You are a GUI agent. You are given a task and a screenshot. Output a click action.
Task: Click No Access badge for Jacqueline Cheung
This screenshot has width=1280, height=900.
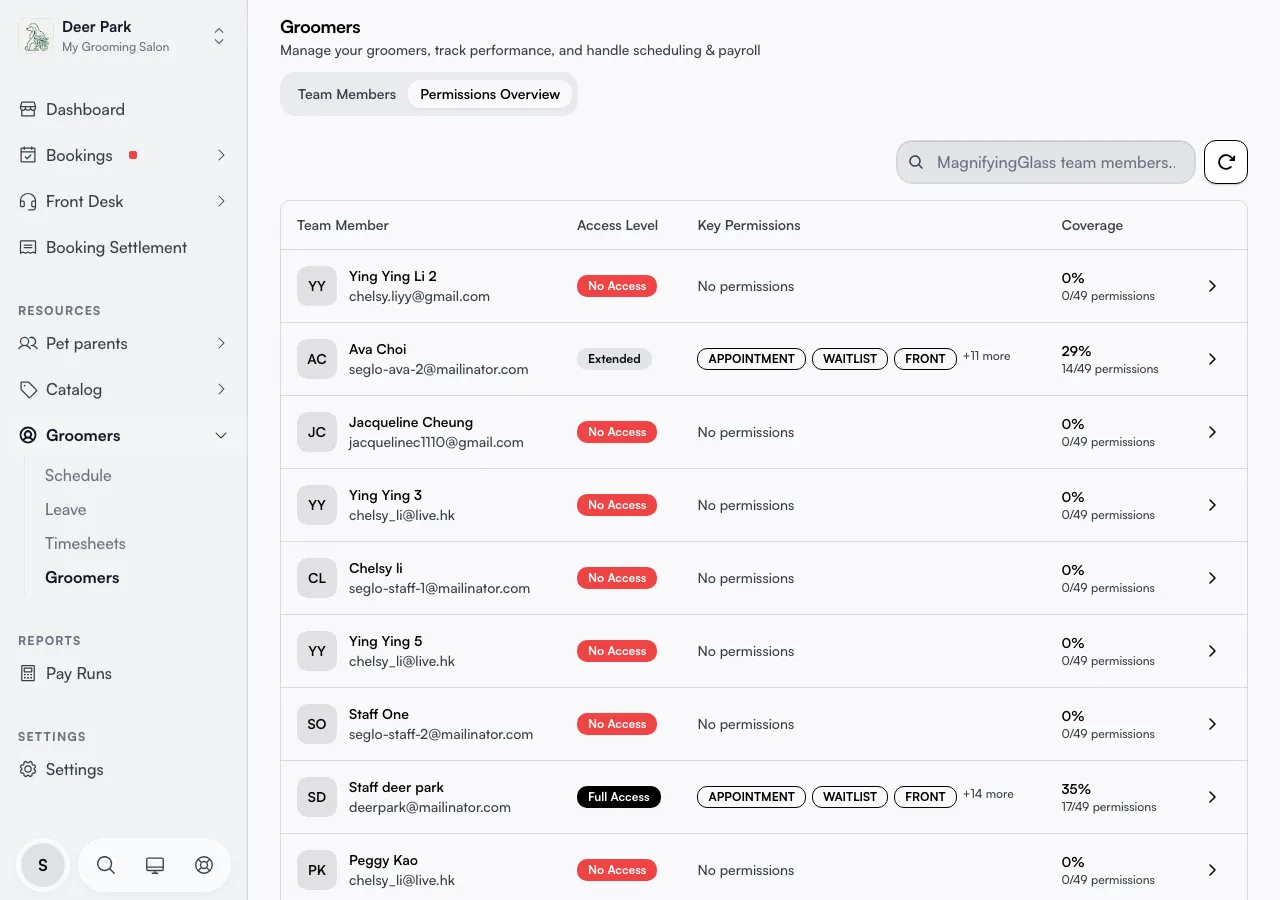click(x=617, y=432)
